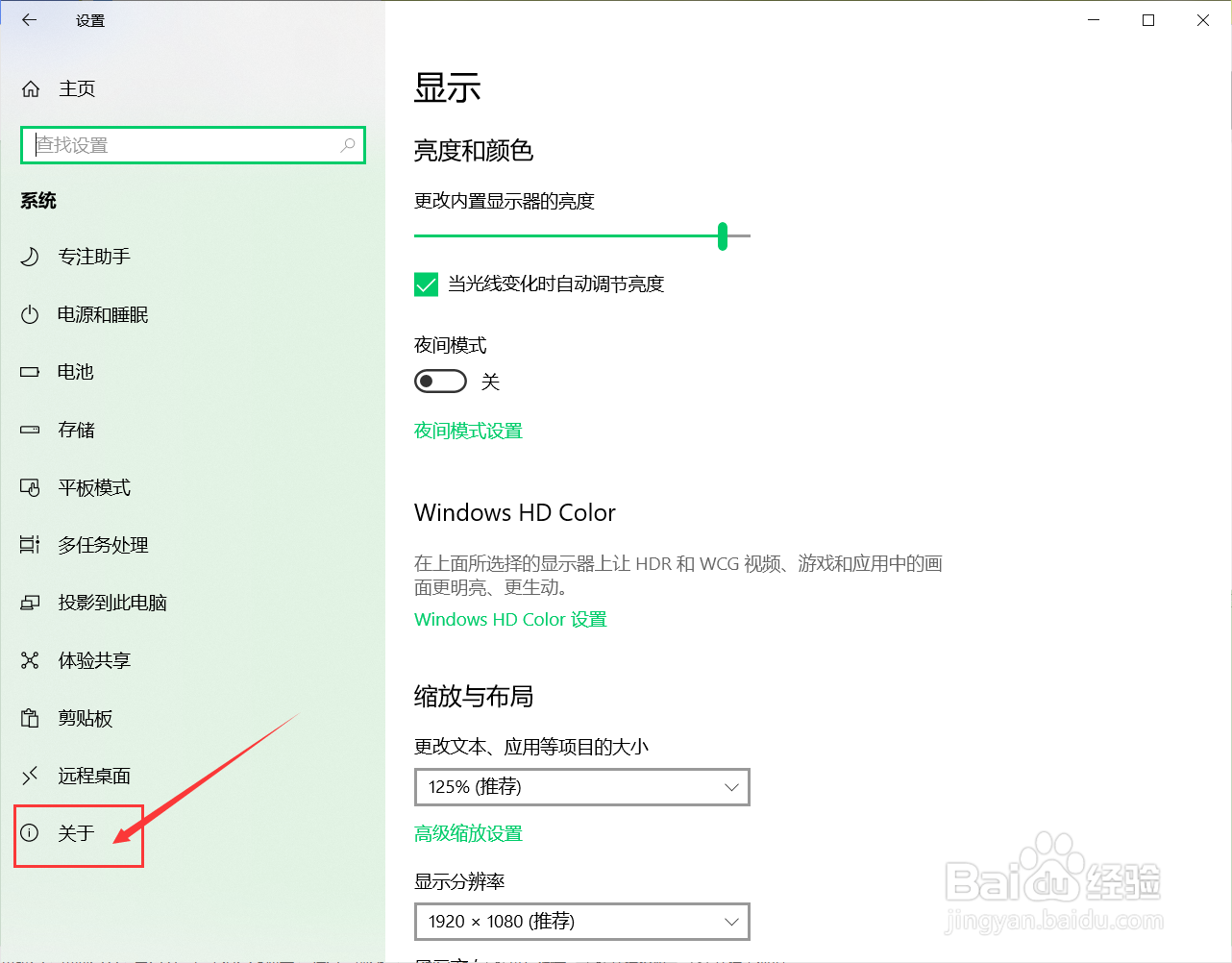This screenshot has height=963, width=1232.
Task: Uncheck 当光线变化时自动调节亮度
Action: [x=426, y=284]
